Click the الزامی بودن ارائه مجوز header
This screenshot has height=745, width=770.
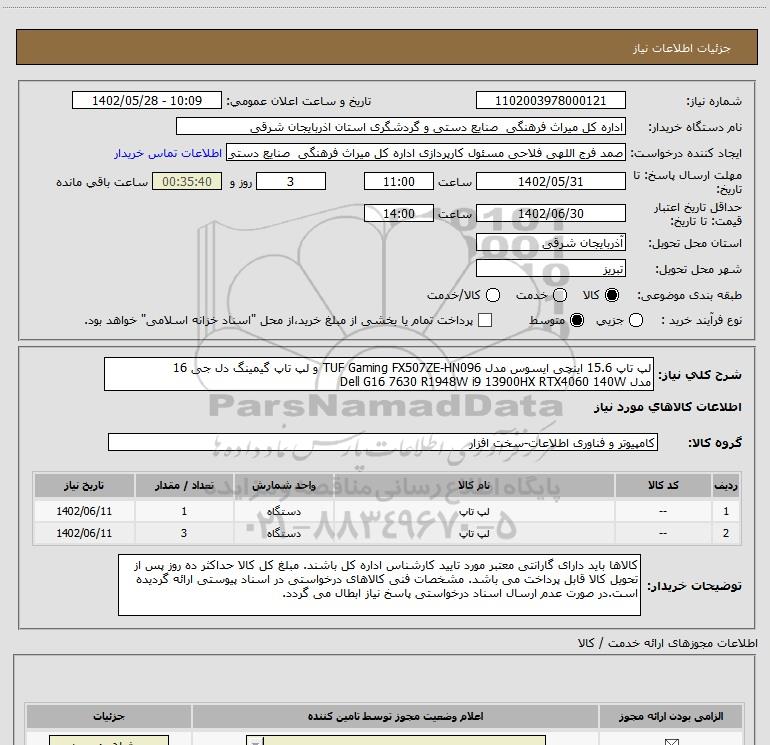pyautogui.click(x=670, y=717)
